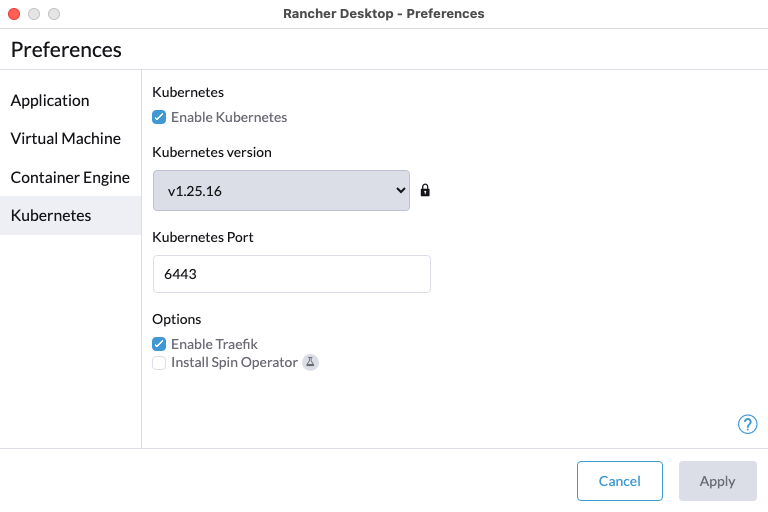Click the Apply button
The width and height of the screenshot is (768, 512).
coord(717,481)
